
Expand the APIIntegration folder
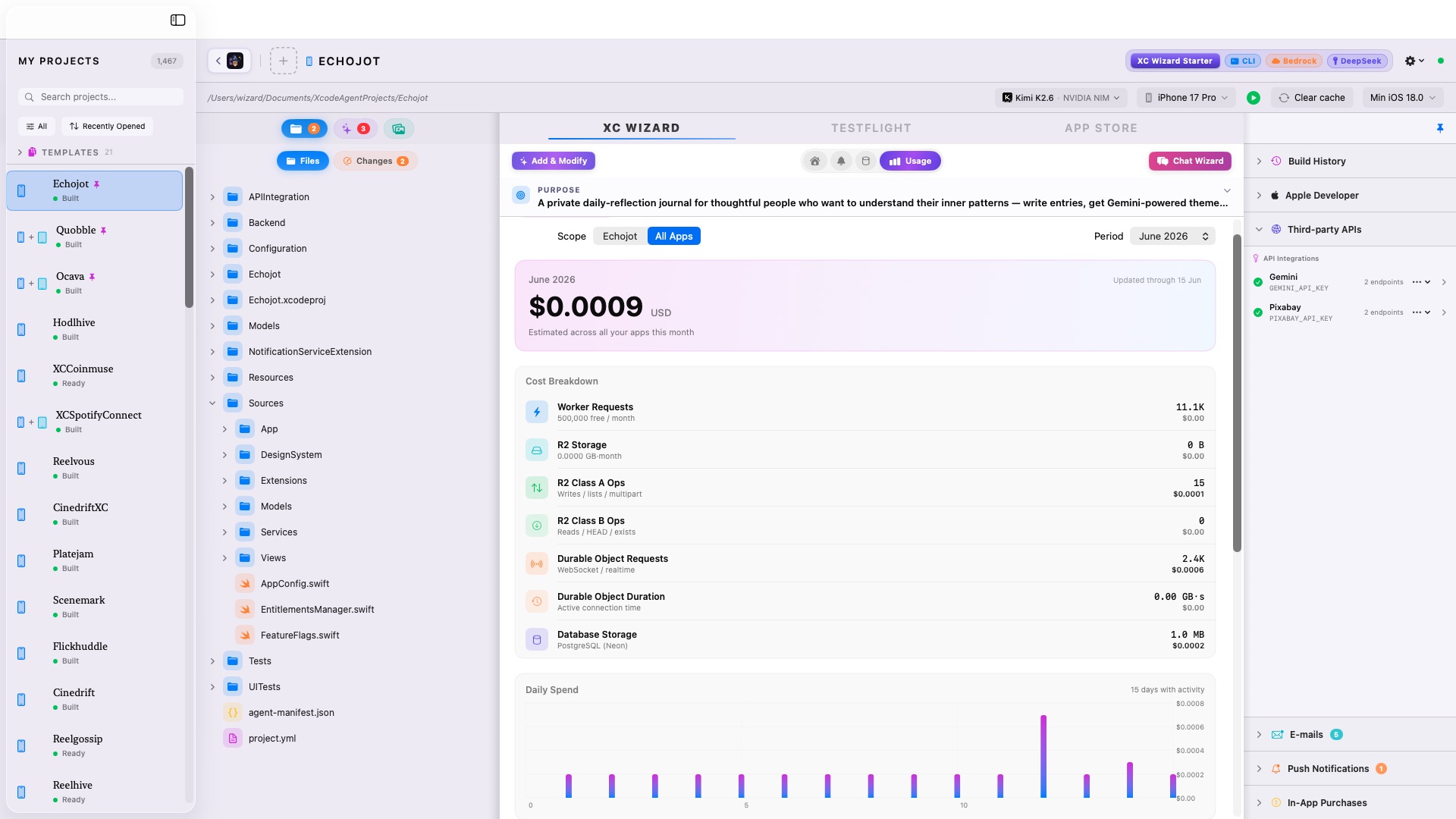click(212, 197)
